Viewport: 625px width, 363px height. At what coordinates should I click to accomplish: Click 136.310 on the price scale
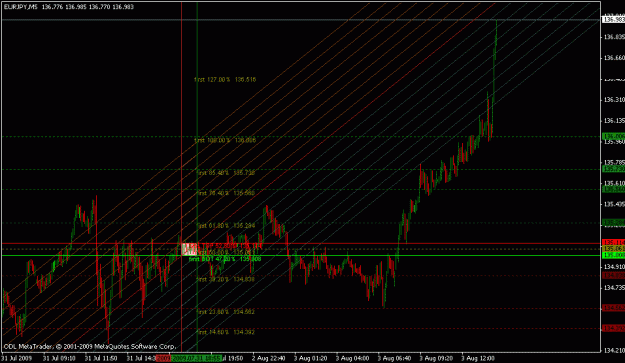point(614,100)
